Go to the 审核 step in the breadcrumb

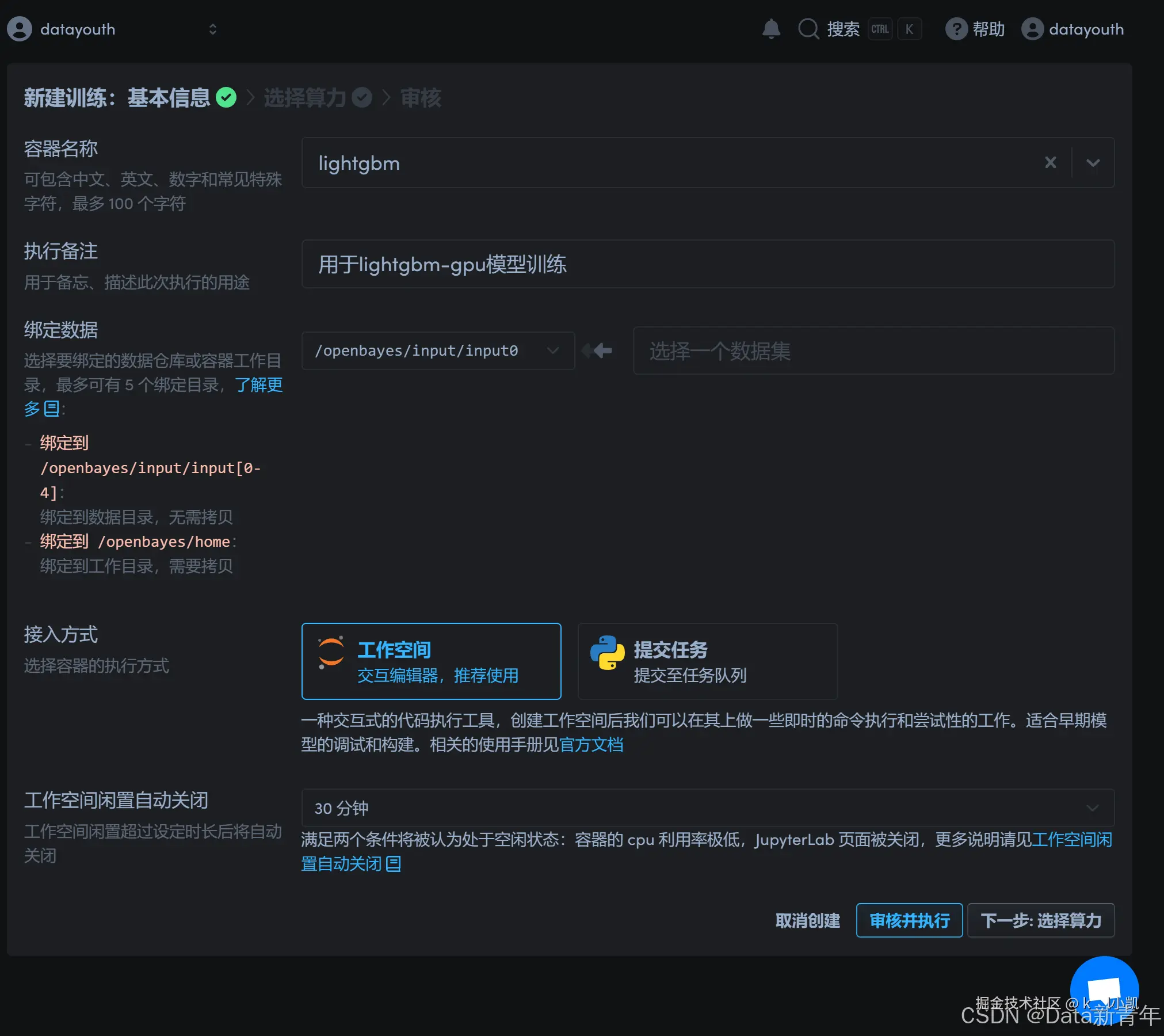(421, 98)
